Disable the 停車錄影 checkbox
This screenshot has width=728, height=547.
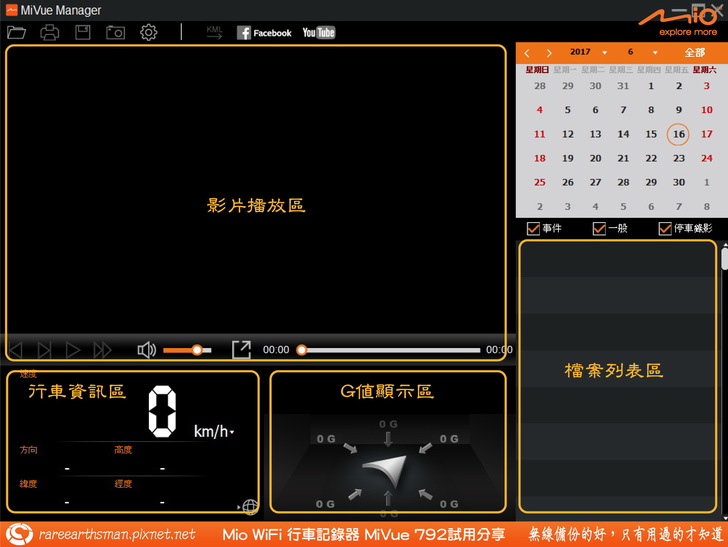click(x=665, y=229)
